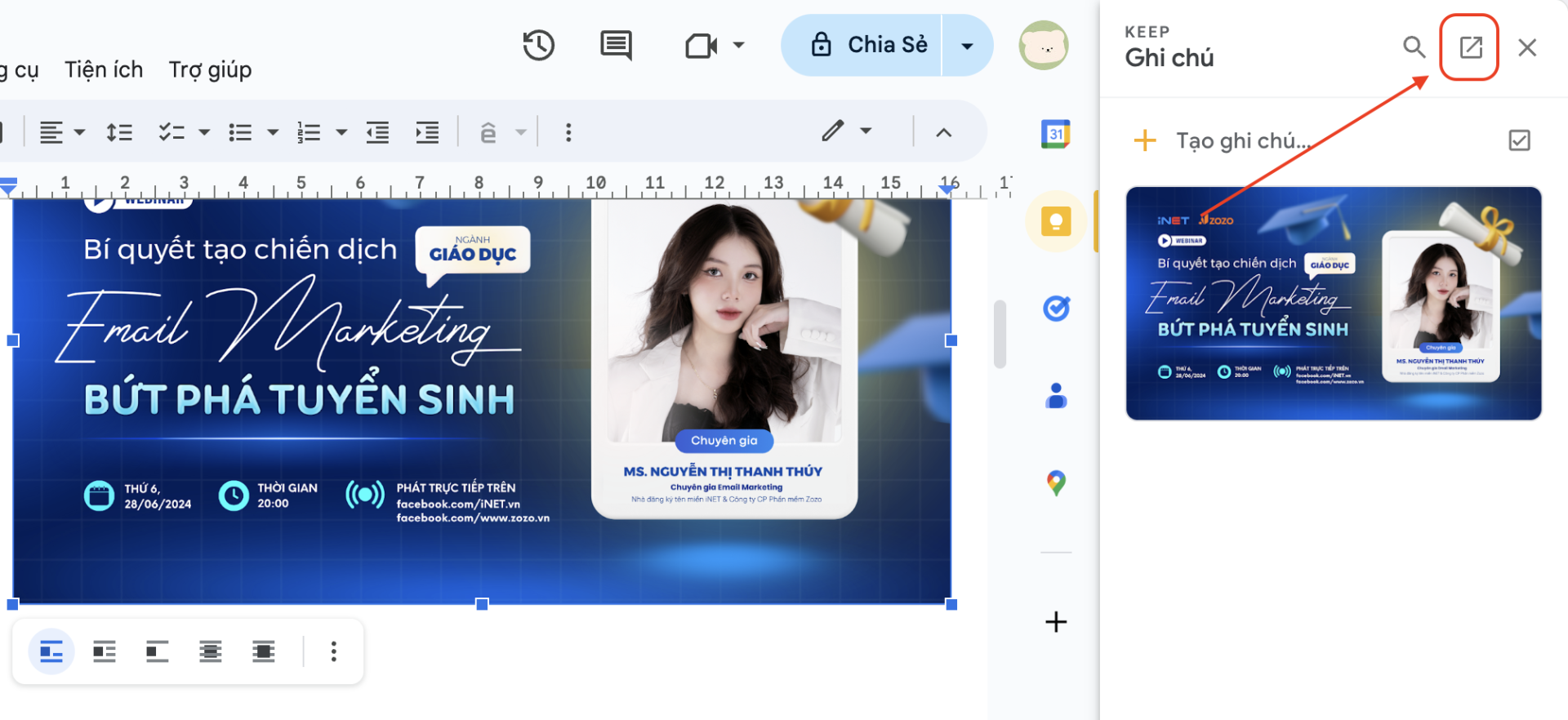Open the account avatar
This screenshot has height=720, width=1568.
(x=1043, y=45)
